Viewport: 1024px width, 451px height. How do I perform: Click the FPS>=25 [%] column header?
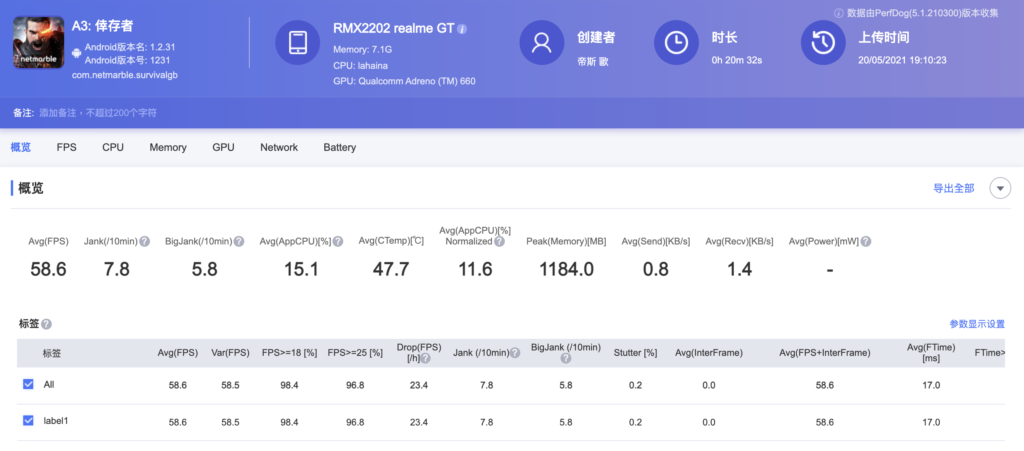(x=355, y=353)
